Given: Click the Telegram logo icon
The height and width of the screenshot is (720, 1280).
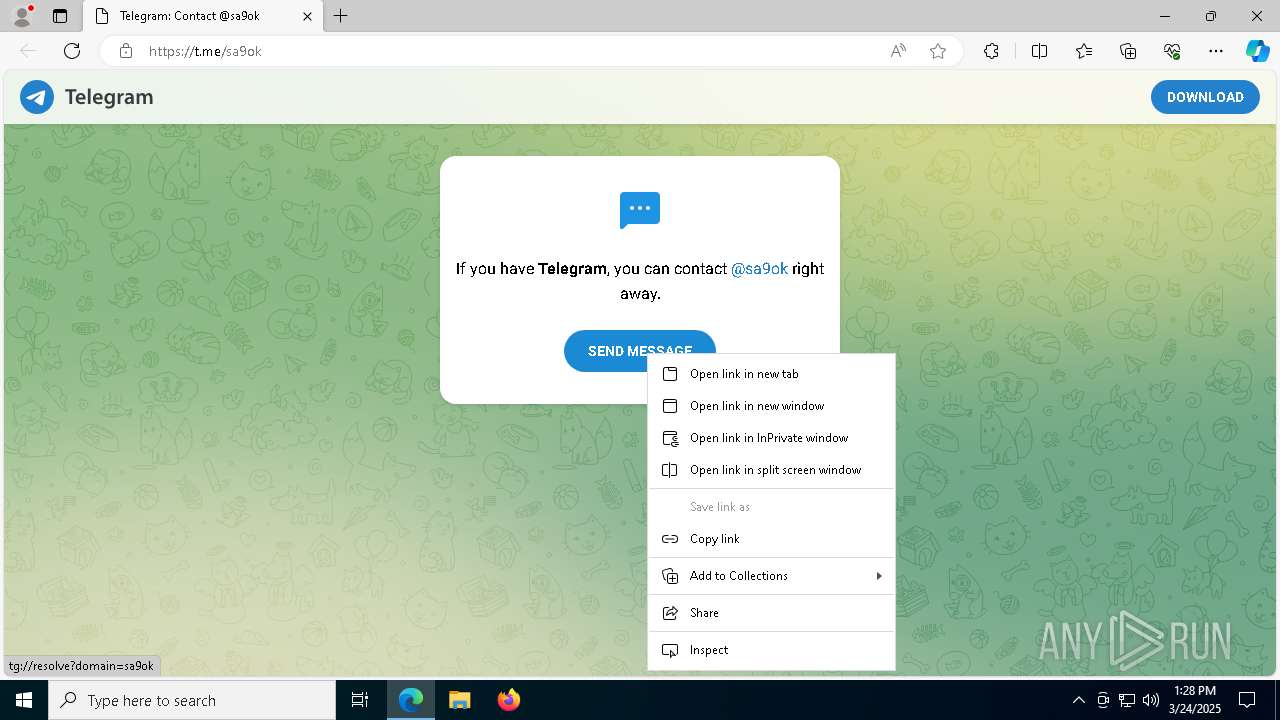Looking at the screenshot, I should [x=37, y=97].
